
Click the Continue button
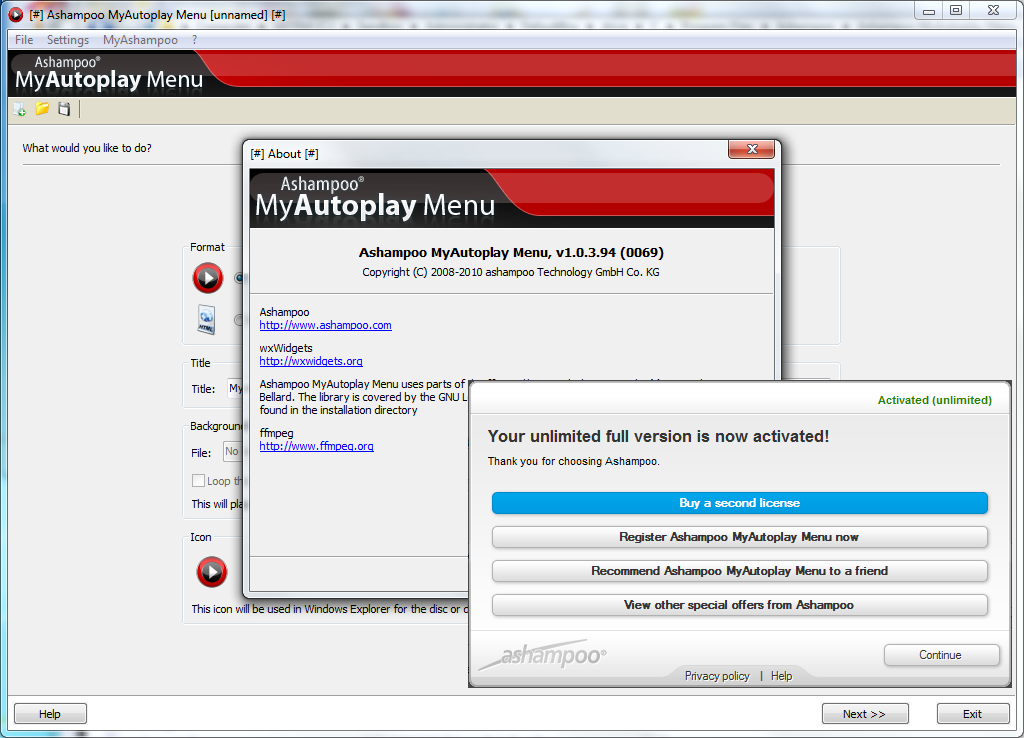click(941, 655)
